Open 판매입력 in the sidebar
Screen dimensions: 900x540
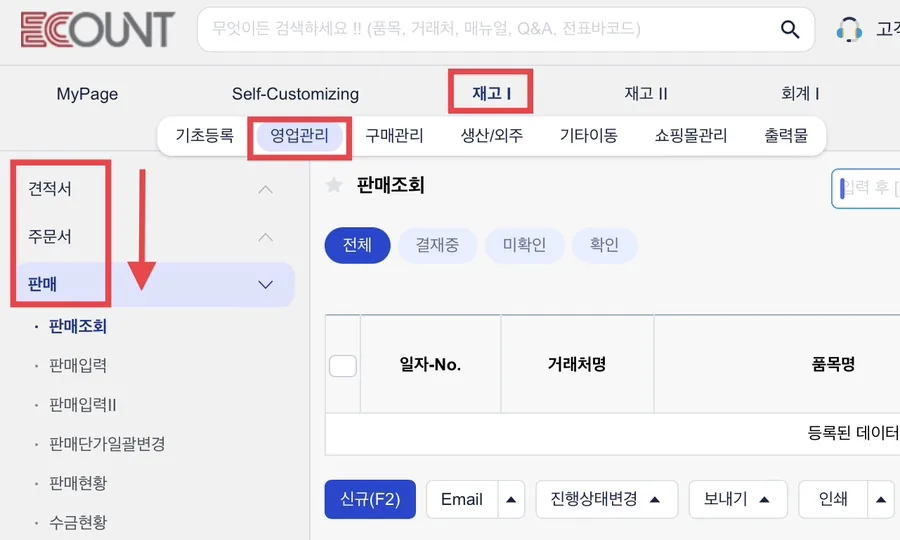point(78,366)
